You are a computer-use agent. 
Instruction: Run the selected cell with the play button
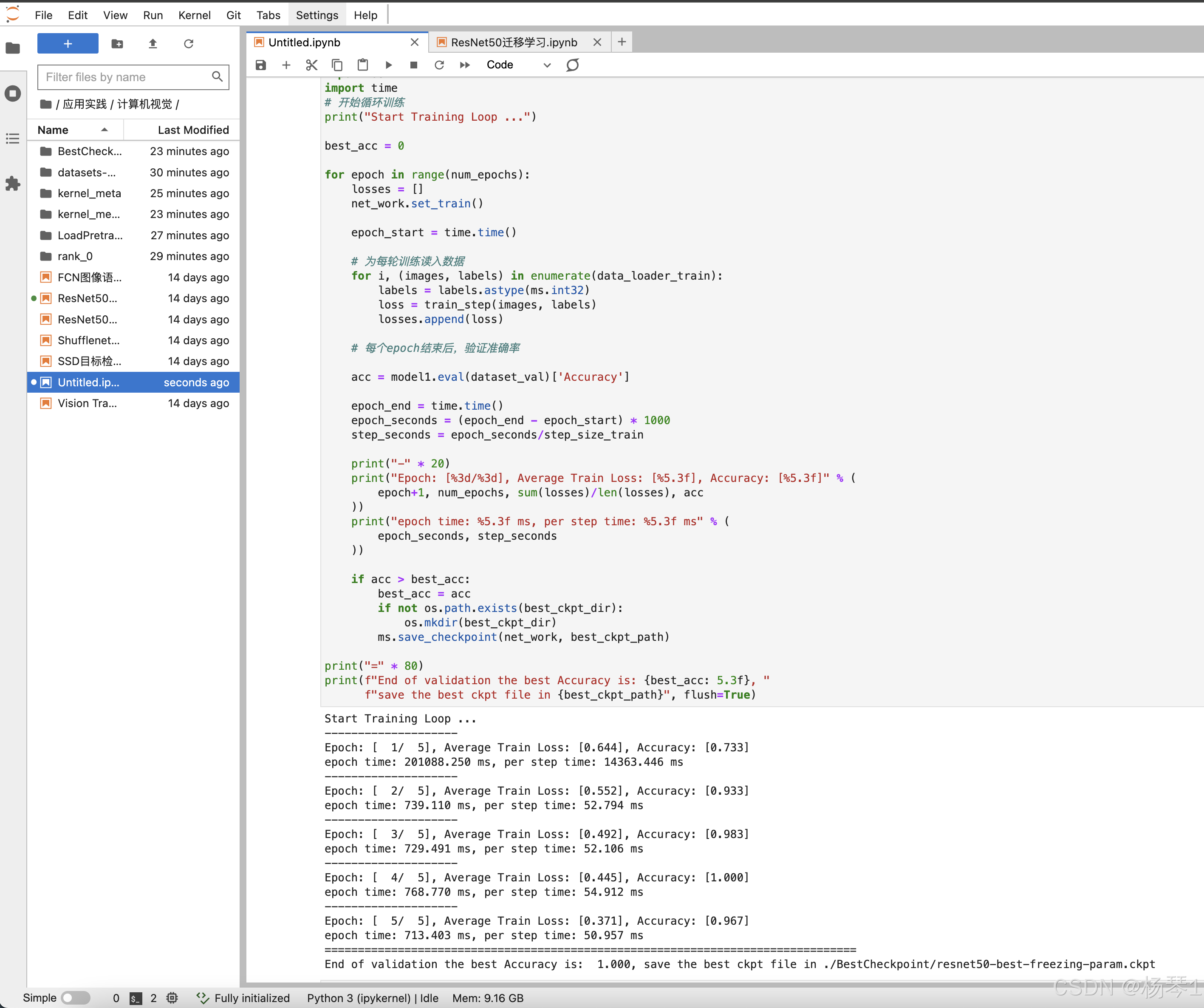(x=388, y=65)
